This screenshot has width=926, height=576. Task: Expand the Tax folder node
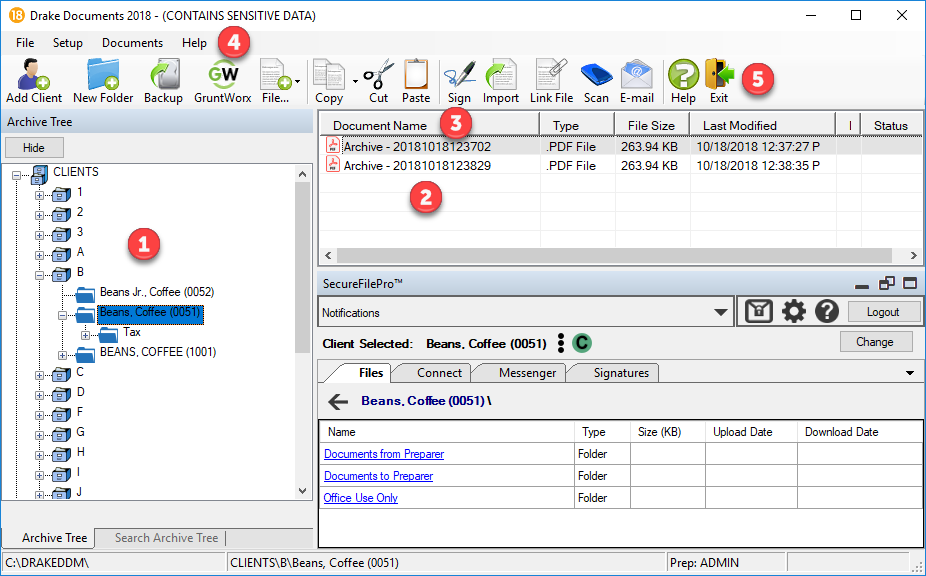(x=86, y=336)
